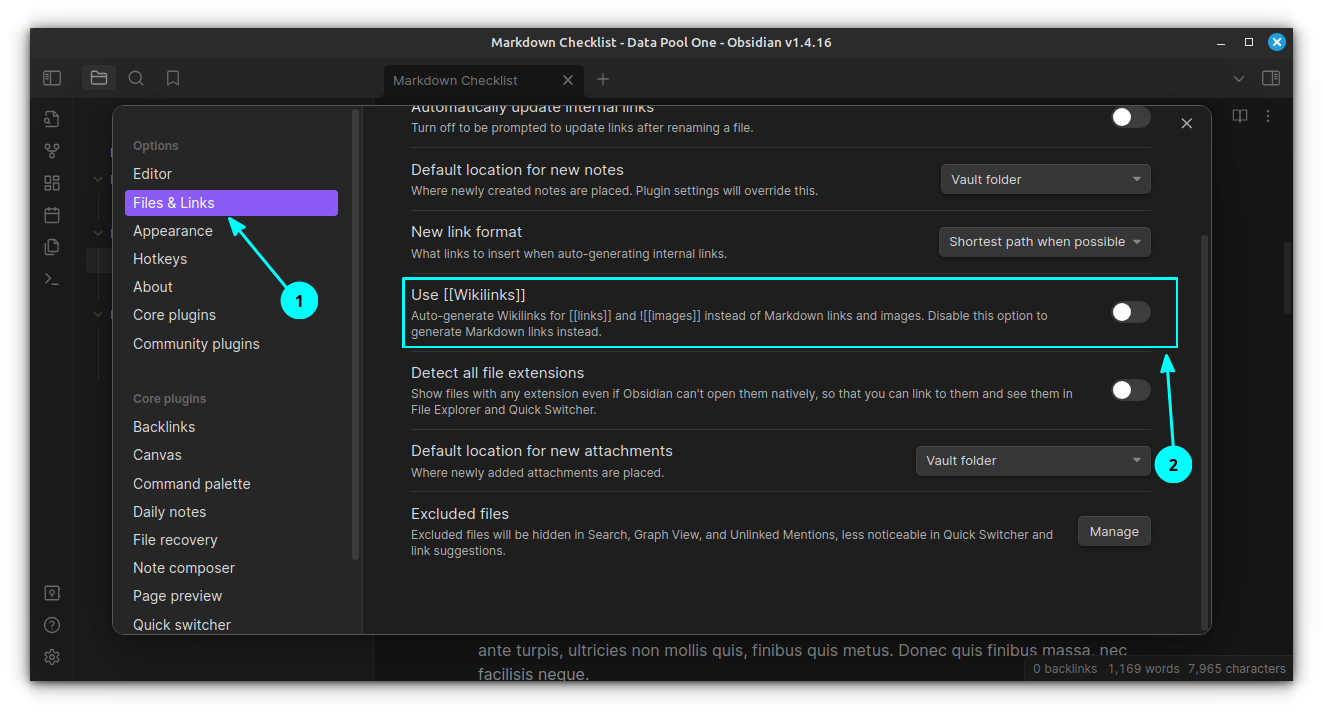Click the Manage excluded files button
The height and width of the screenshot is (713, 1323).
[x=1113, y=531]
